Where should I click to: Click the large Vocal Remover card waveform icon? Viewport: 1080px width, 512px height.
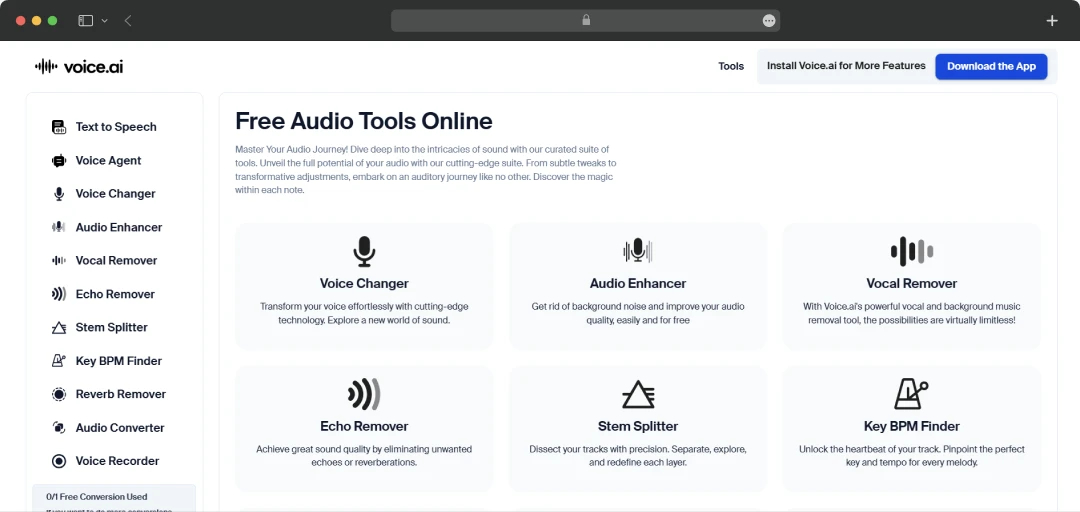(x=911, y=252)
